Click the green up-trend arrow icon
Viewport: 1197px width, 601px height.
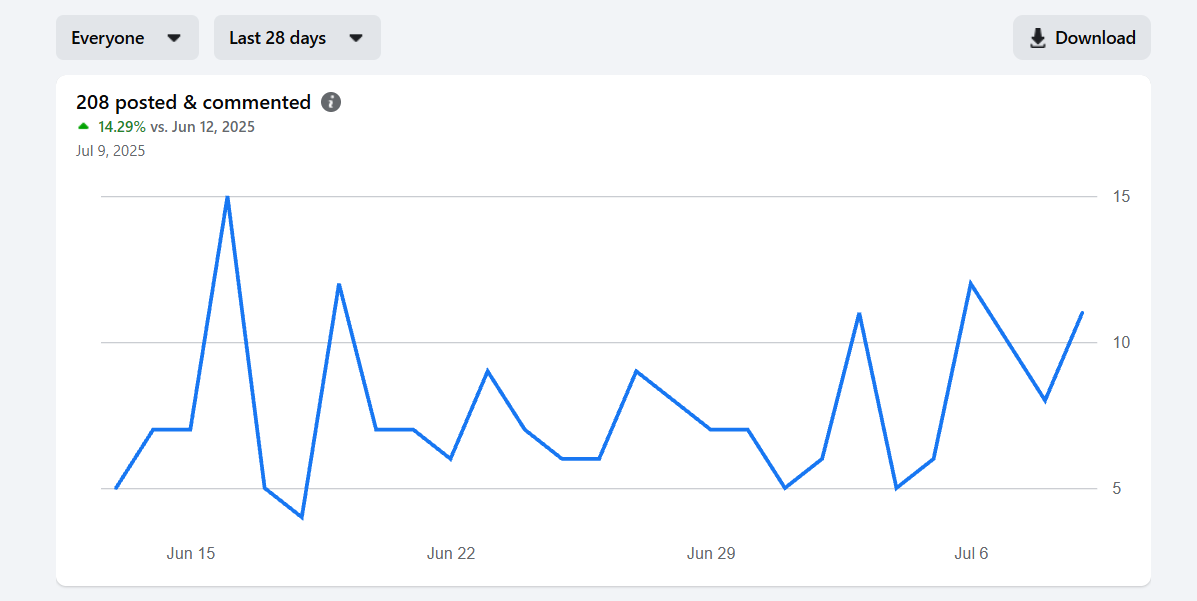click(x=84, y=127)
